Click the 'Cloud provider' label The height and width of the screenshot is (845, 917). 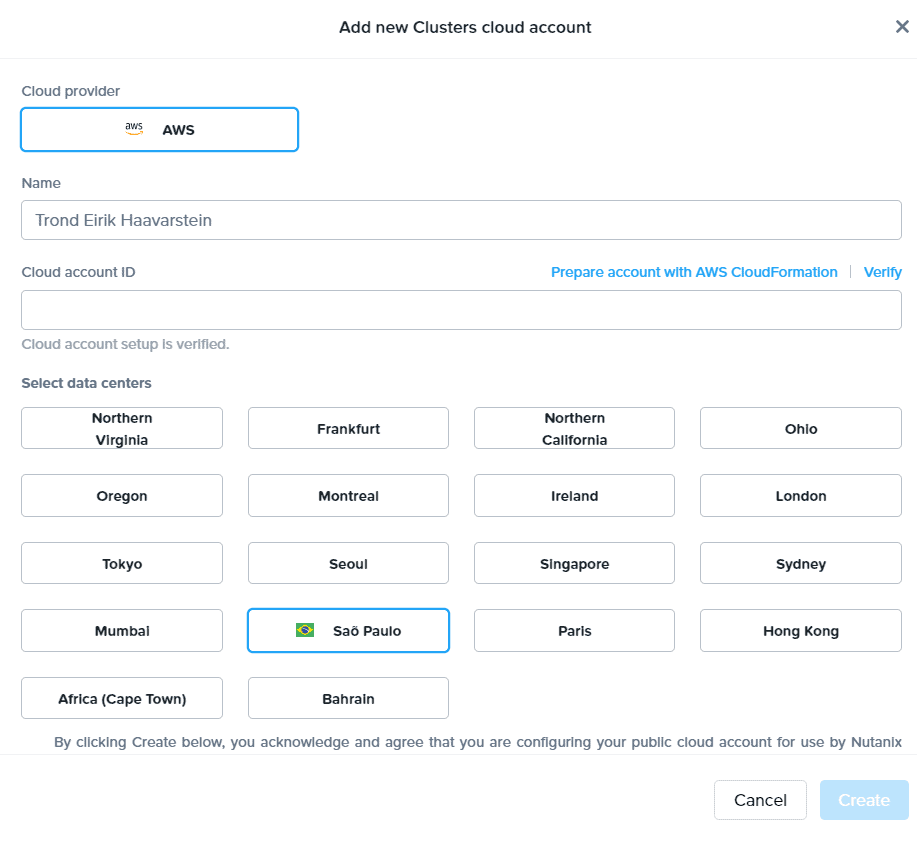71,91
